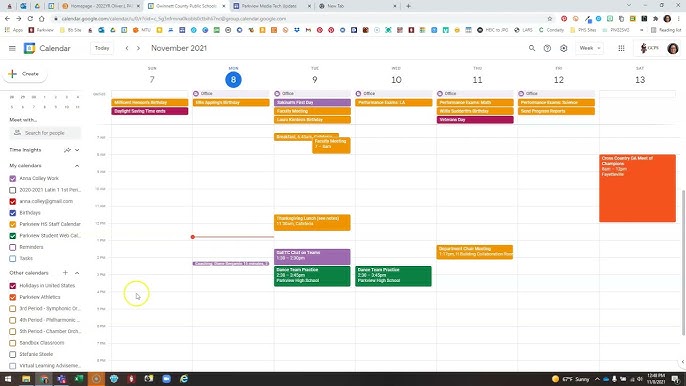Open Monday 8 day view

(233, 80)
